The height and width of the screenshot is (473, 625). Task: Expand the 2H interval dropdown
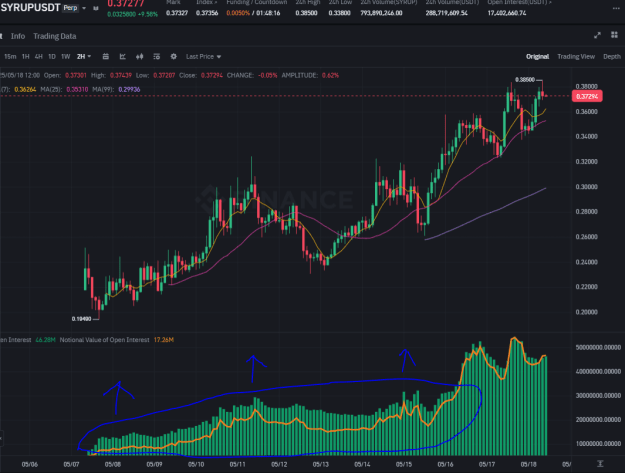(84, 57)
